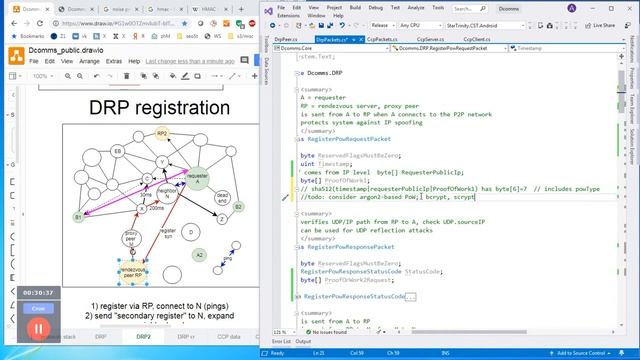This screenshot has width=640, height=360.
Task: Click the draw.io insert plus icon
Action: [x=254, y=76]
